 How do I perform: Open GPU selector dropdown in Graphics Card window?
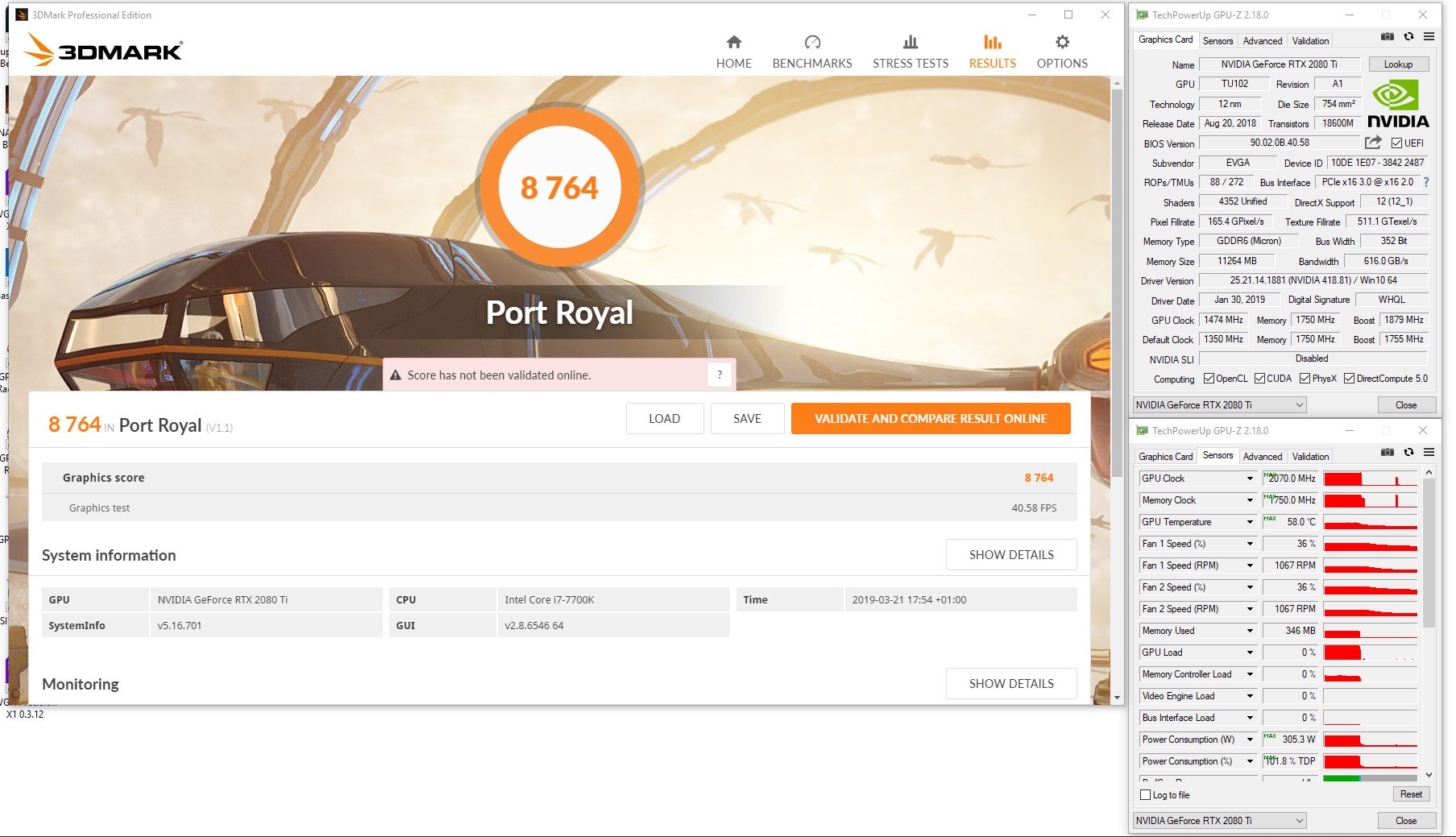tap(1220, 404)
